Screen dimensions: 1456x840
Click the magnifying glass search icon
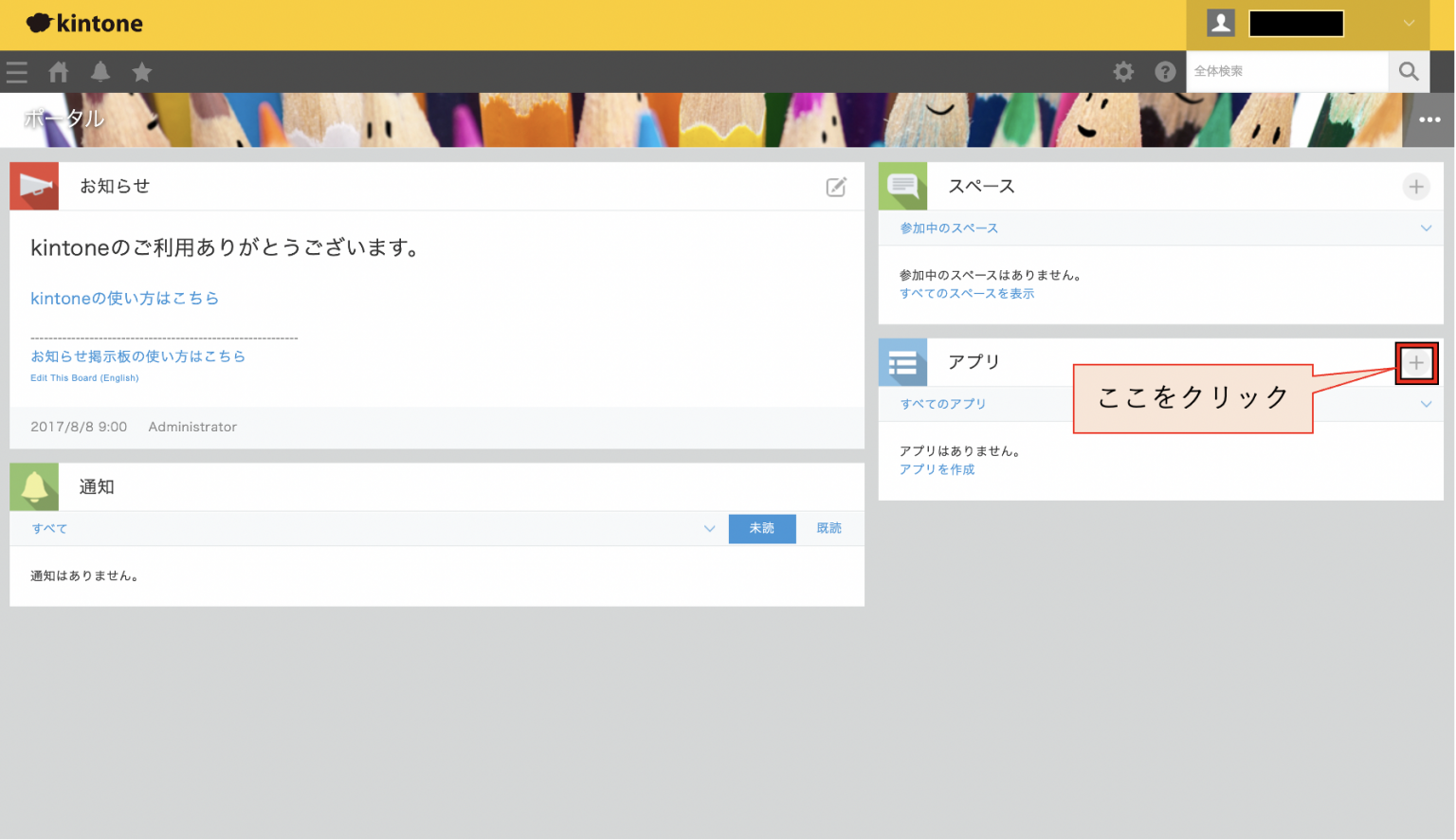pos(1409,71)
